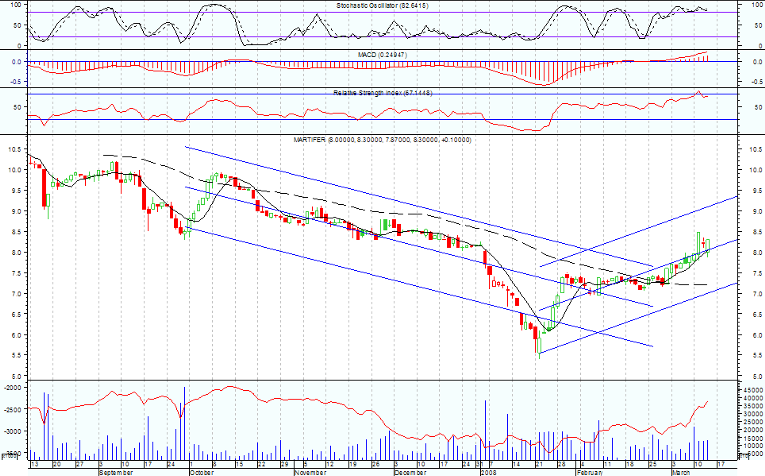Select the September label on time axis
This screenshot has width=765, height=476.
click(116, 473)
